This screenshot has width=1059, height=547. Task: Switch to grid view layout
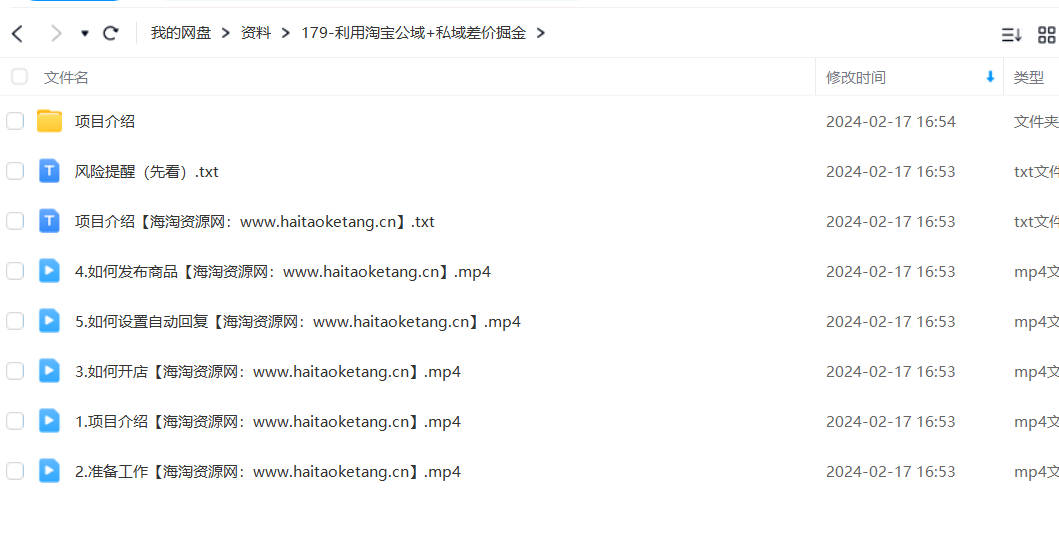[1047, 34]
